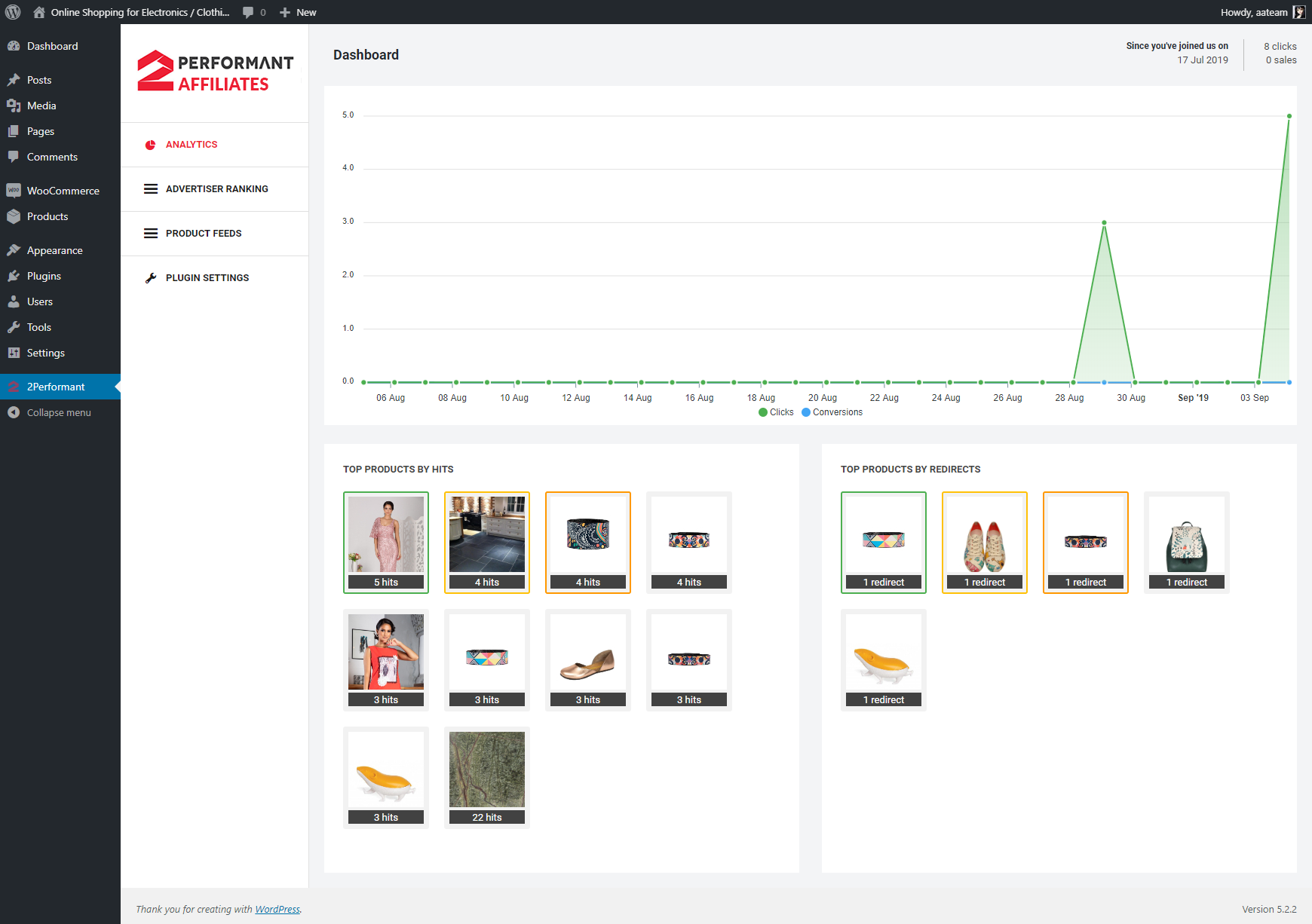The height and width of the screenshot is (924, 1312).
Task: Click the aateam user avatar icon
Action: (1299, 12)
